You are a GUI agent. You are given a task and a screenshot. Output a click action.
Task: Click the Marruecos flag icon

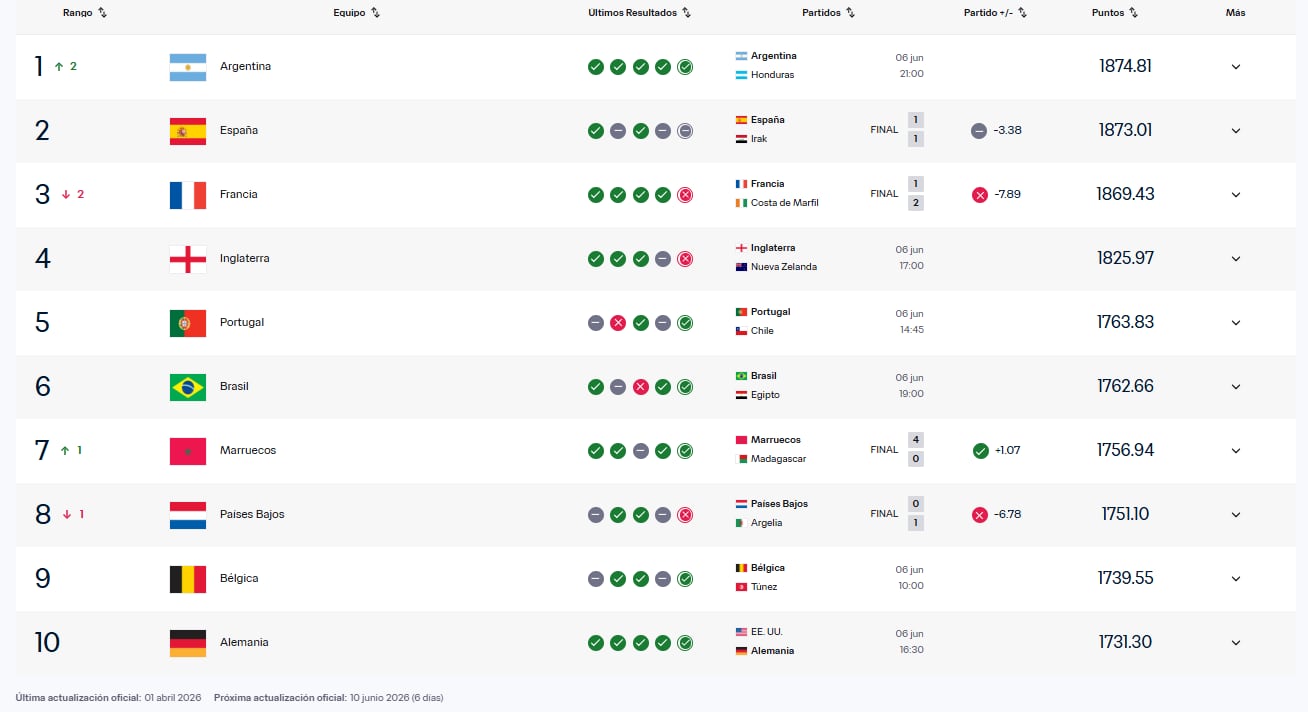point(188,451)
